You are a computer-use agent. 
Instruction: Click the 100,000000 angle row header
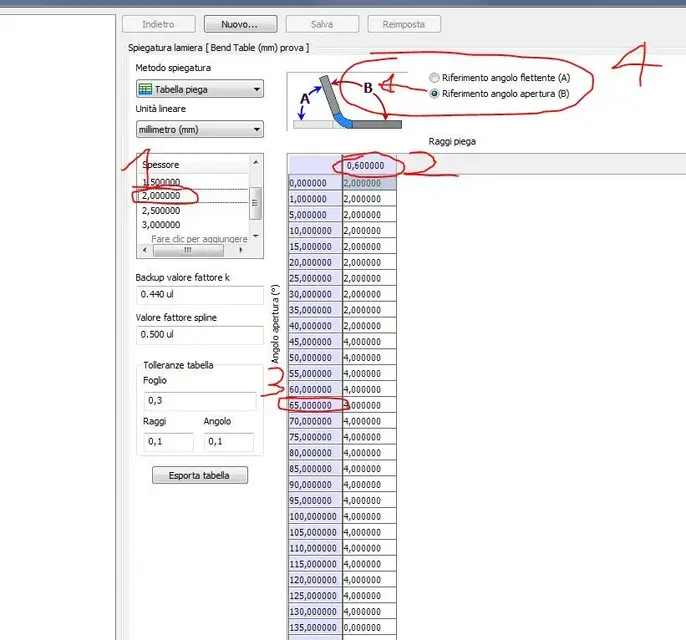click(x=315, y=516)
